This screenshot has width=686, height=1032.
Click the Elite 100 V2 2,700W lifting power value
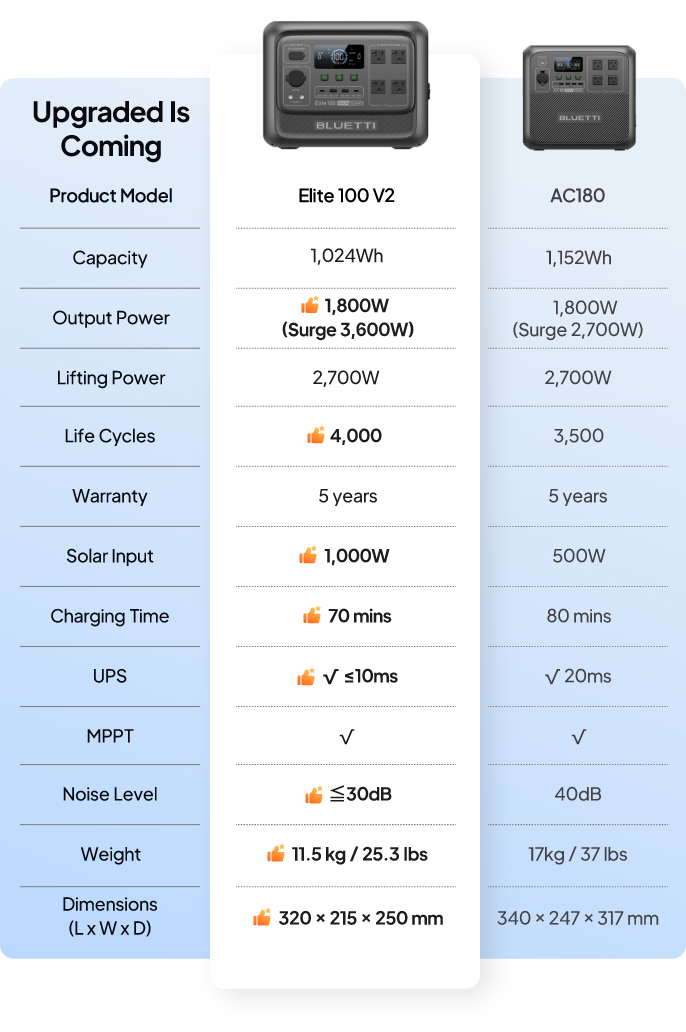346,377
